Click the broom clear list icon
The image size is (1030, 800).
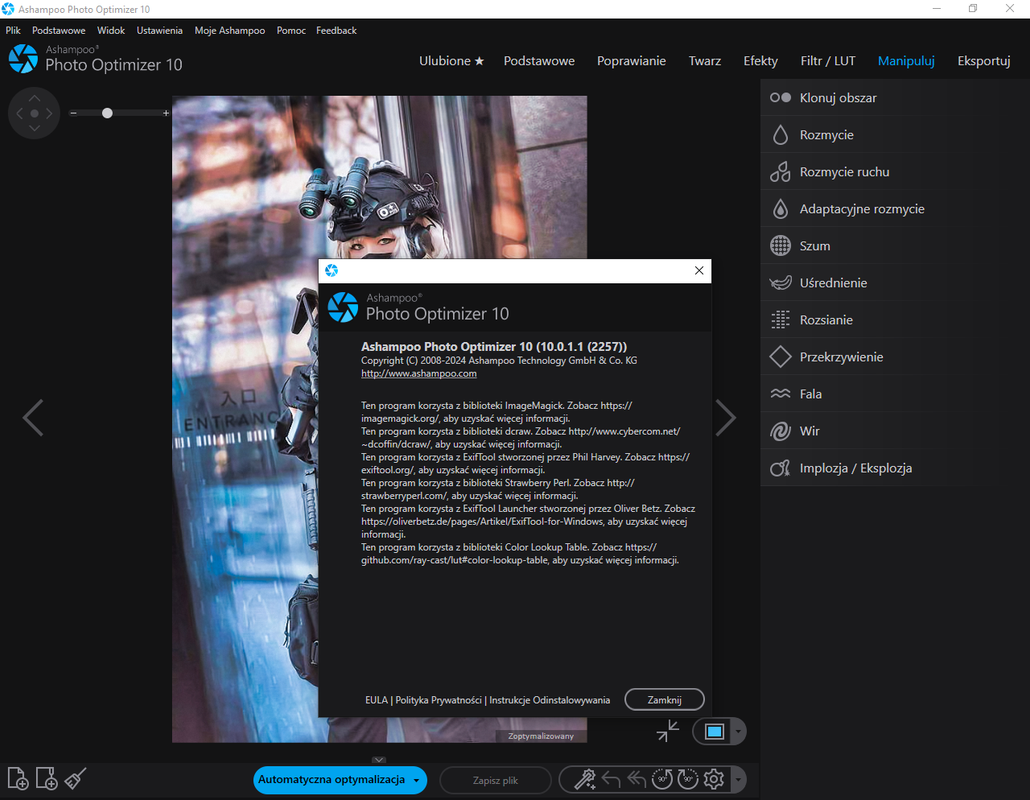(x=75, y=778)
